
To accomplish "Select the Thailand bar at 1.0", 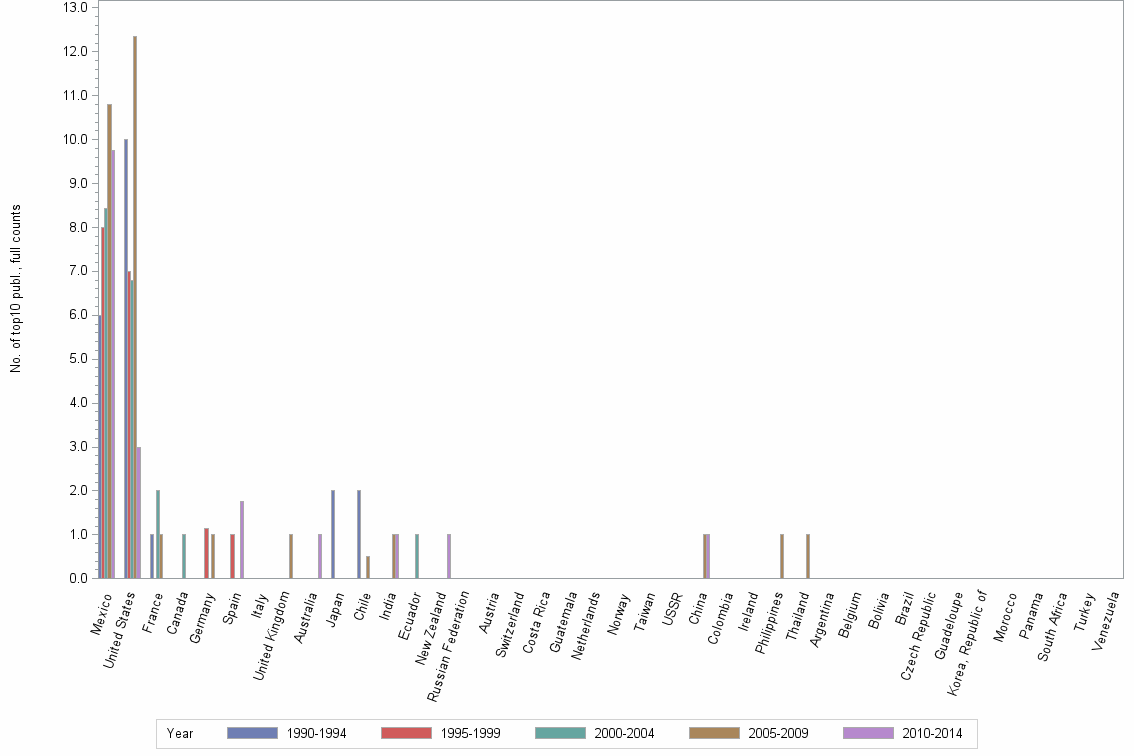I will (x=808, y=555).
